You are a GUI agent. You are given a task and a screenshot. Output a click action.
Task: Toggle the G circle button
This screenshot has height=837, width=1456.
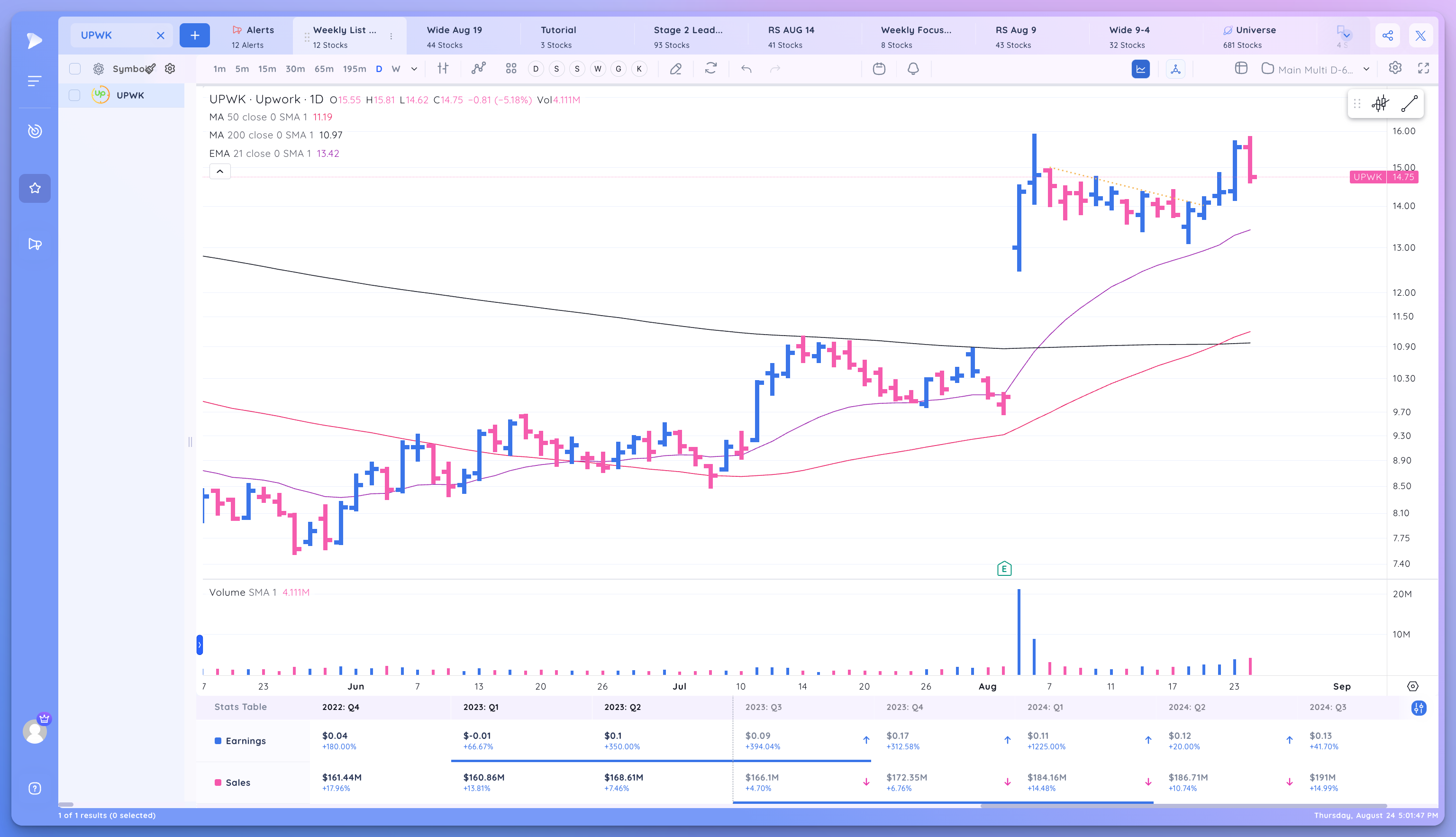tap(619, 69)
